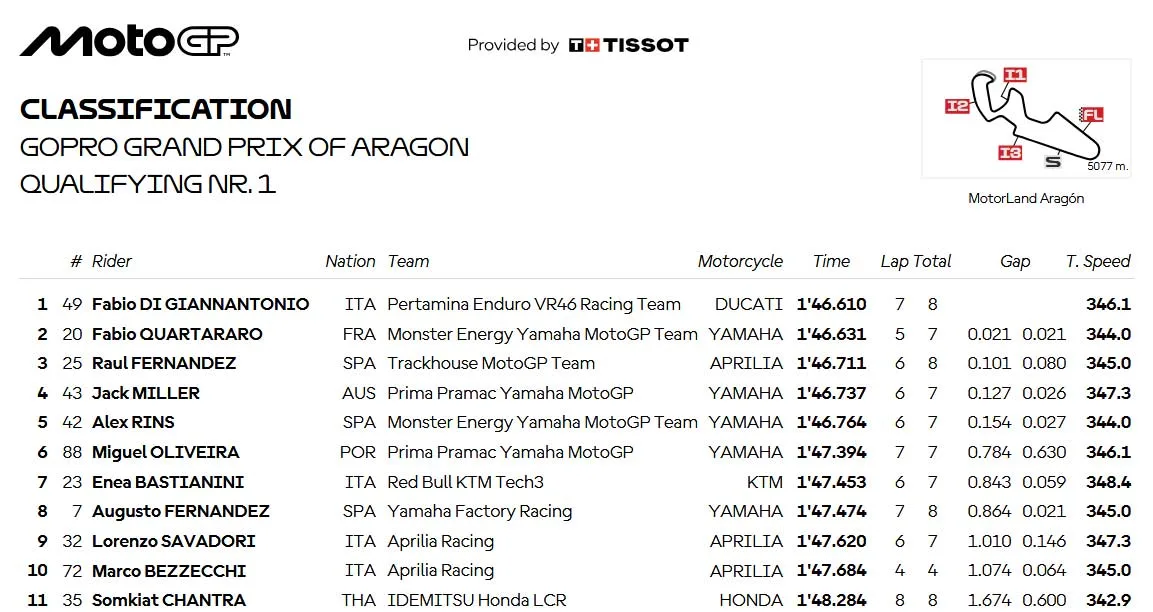Click the MotoGP logo
This screenshot has width=1153, height=612.
pos(129,41)
